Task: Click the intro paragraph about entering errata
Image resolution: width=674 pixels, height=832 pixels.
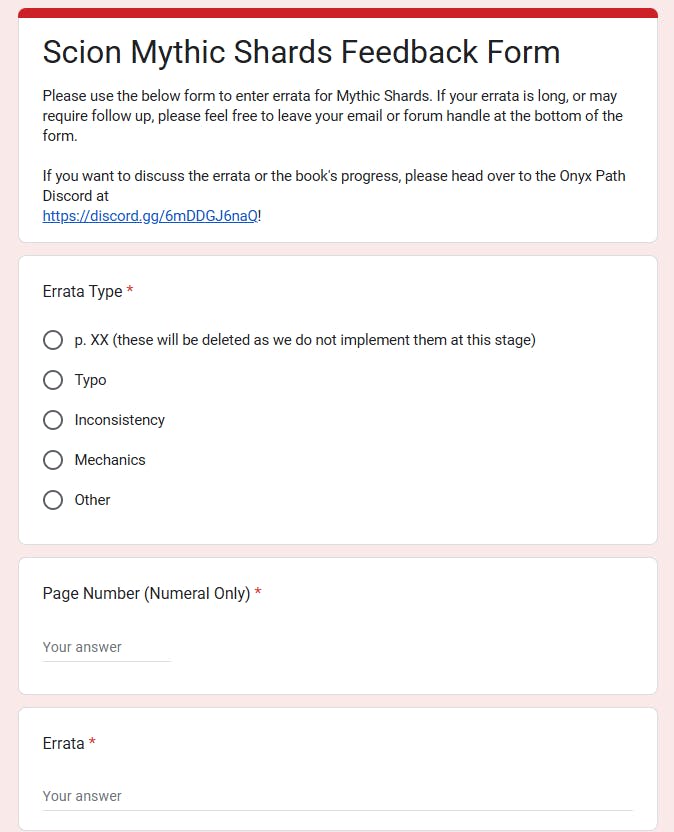Action: [x=332, y=115]
